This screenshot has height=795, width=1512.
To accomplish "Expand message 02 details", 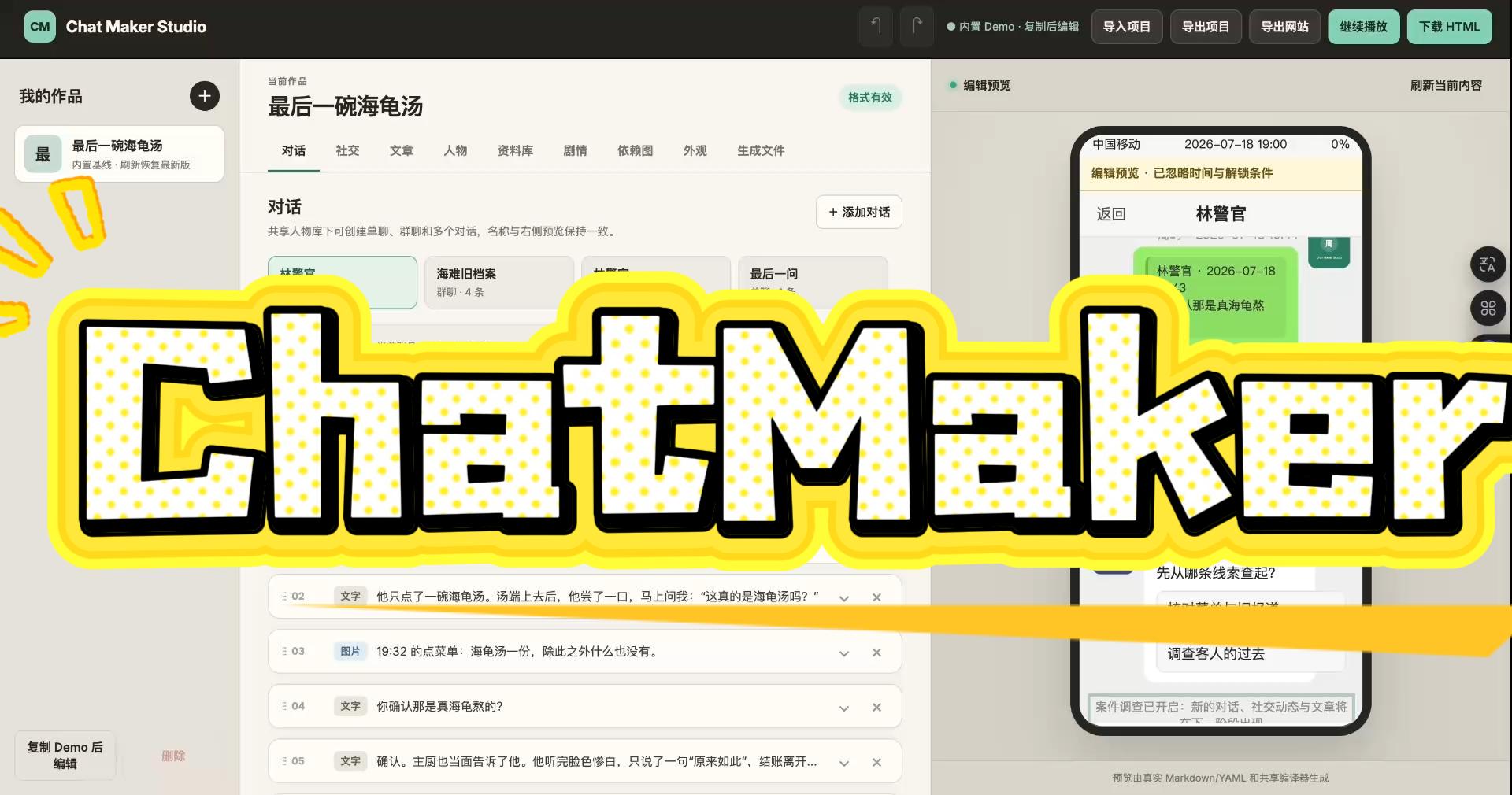I will point(844,598).
